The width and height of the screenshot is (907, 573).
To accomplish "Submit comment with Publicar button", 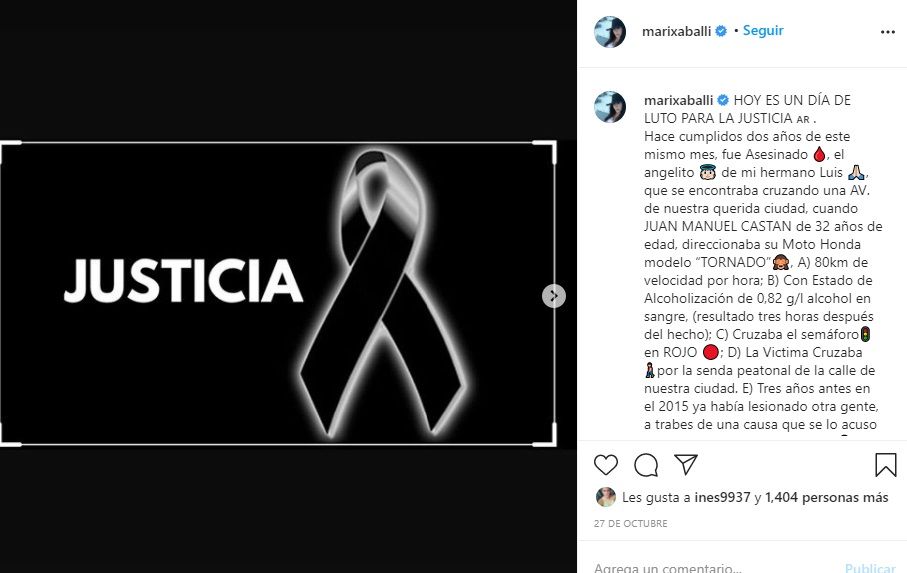I will pos(870,567).
